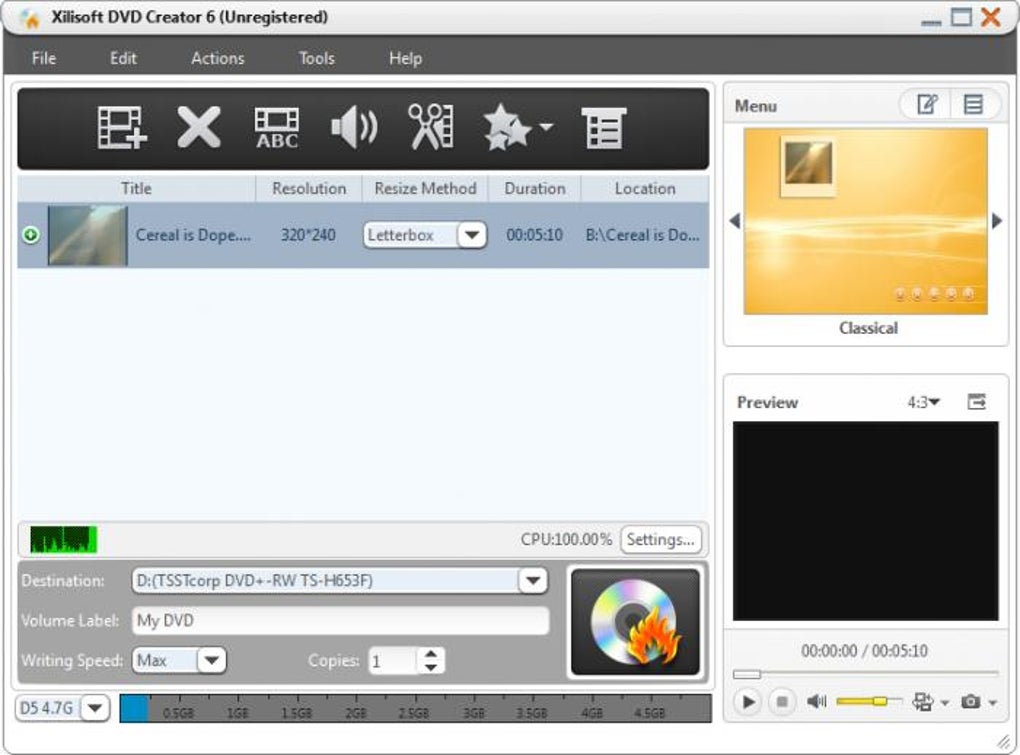Click the disc capacity usage bar

click(x=415, y=708)
